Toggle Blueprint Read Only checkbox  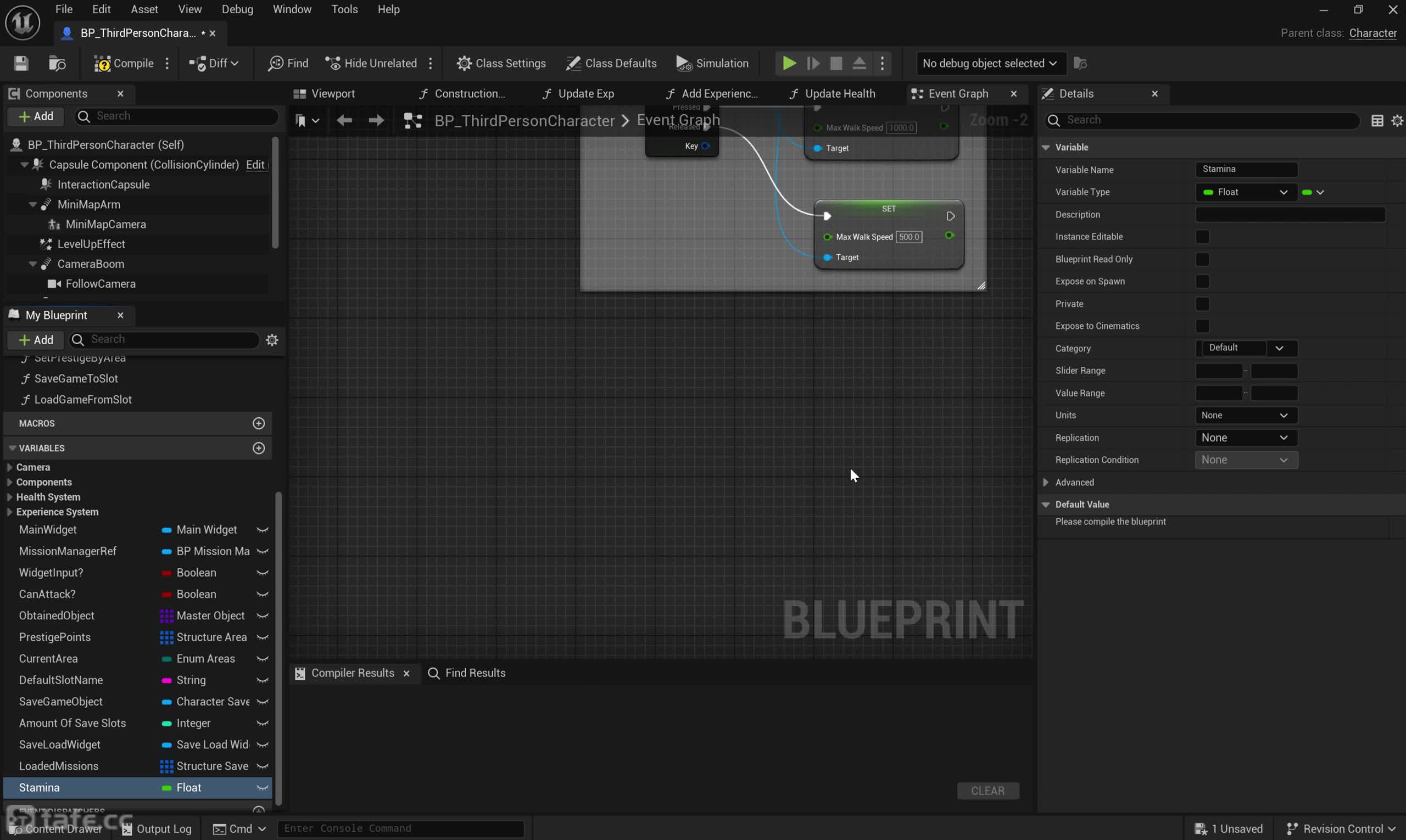coord(1202,258)
